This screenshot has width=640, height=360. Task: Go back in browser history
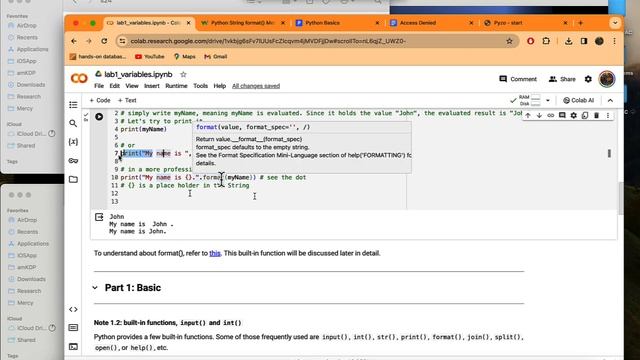coord(73,41)
